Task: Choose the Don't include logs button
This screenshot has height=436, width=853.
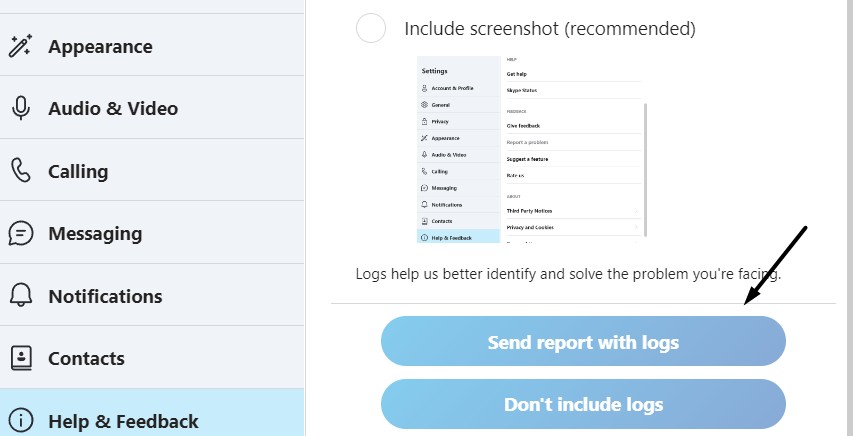Action: coord(583,405)
